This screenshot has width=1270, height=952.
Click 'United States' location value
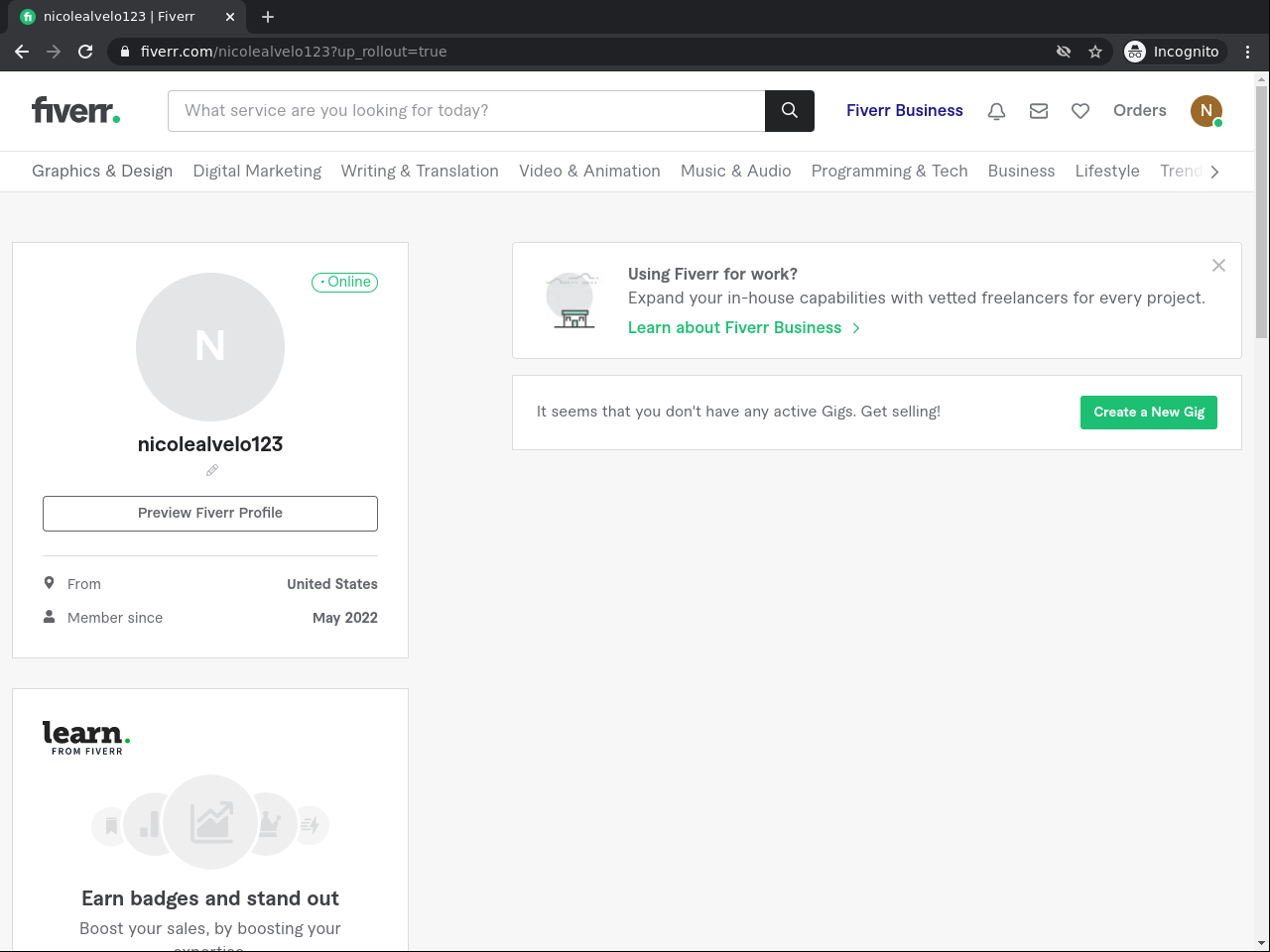pyautogui.click(x=332, y=584)
